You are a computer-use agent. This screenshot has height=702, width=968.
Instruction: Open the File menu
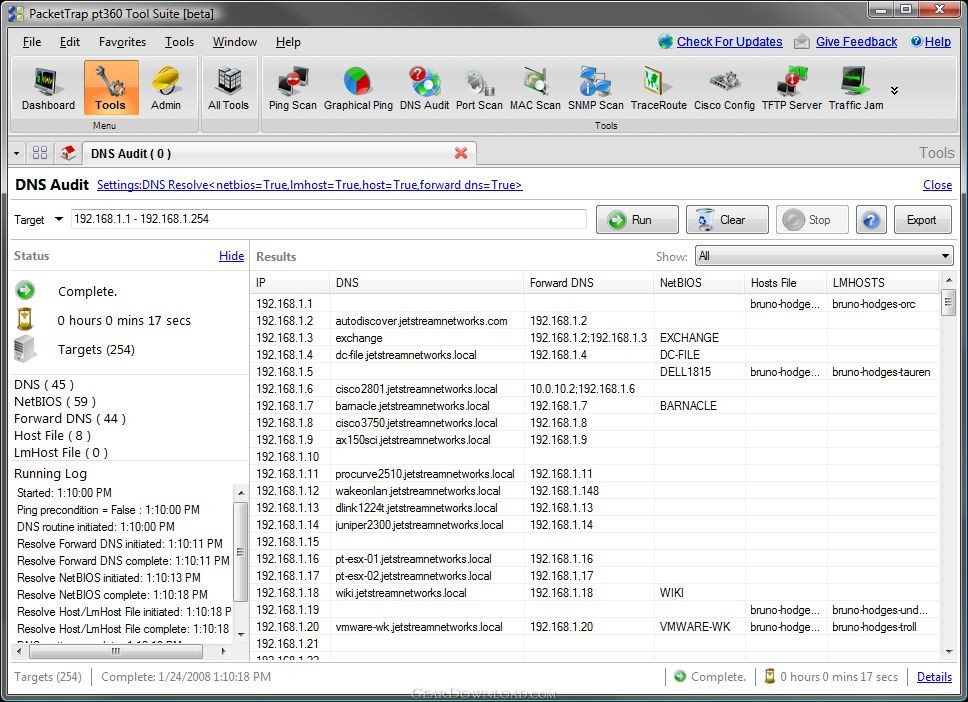tap(32, 42)
